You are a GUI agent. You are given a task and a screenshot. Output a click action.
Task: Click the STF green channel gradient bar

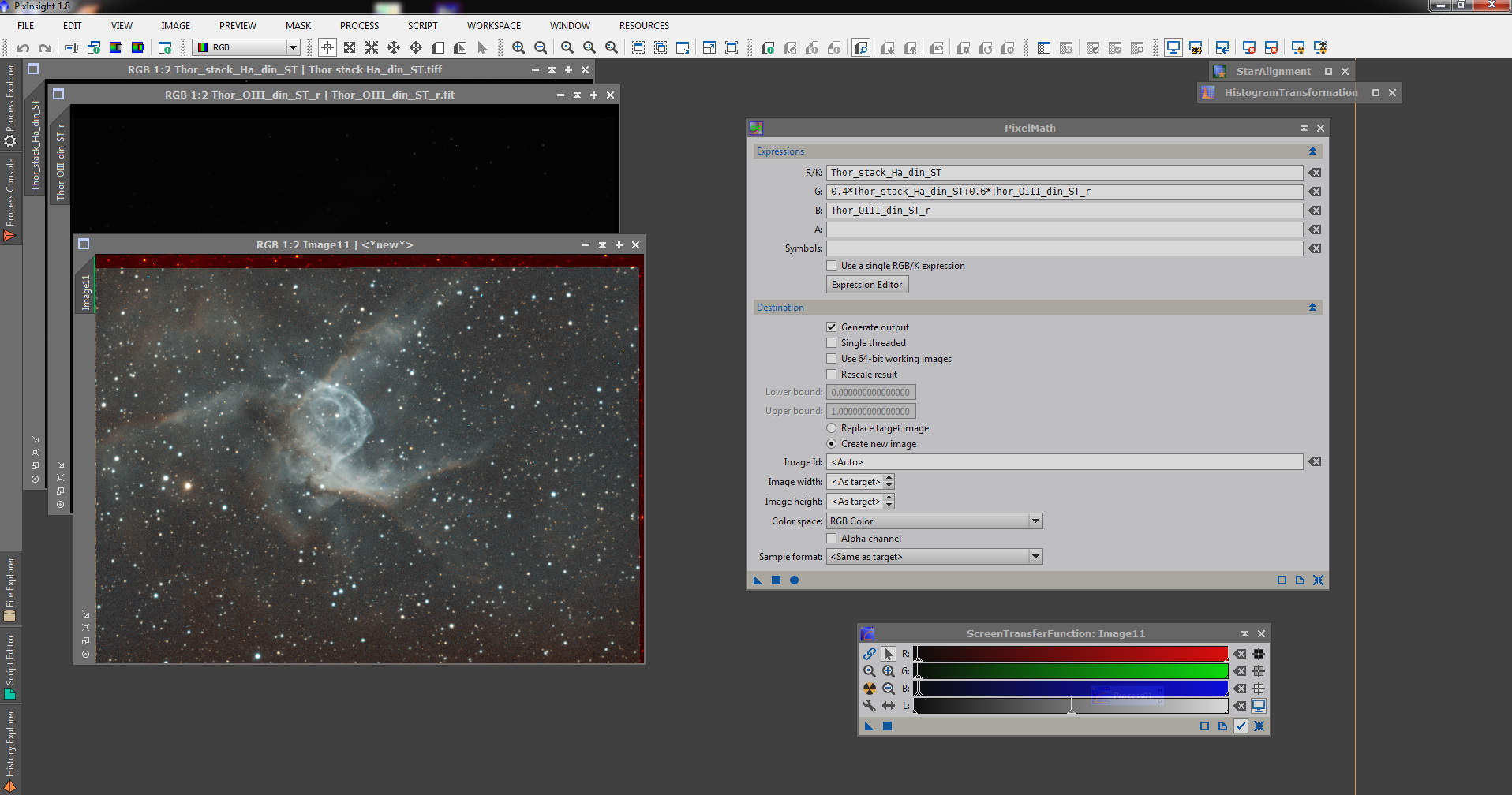(x=1071, y=671)
